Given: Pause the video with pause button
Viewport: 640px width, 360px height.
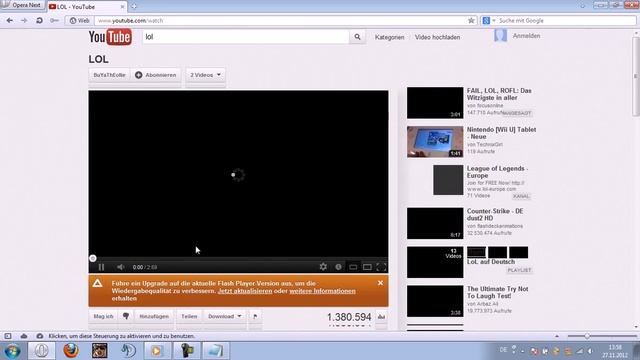Looking at the screenshot, I should click(x=101, y=267).
